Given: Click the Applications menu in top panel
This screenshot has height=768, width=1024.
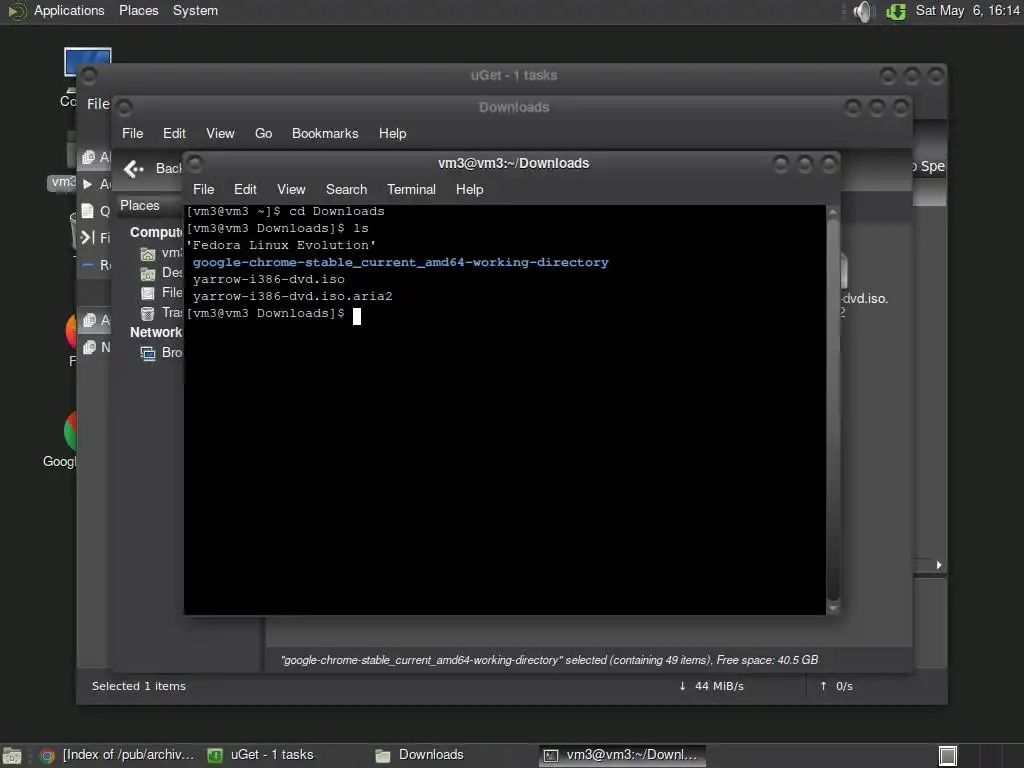Looking at the screenshot, I should pos(69,10).
